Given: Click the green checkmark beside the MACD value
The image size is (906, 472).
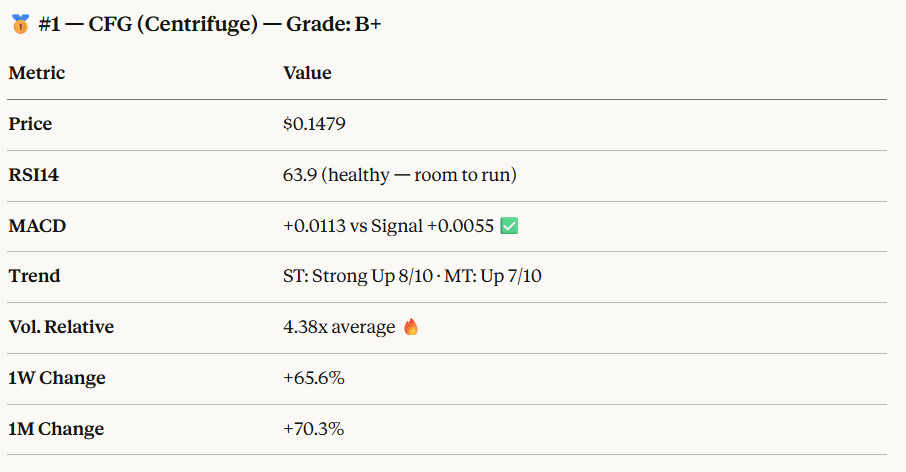Looking at the screenshot, I should tap(509, 226).
